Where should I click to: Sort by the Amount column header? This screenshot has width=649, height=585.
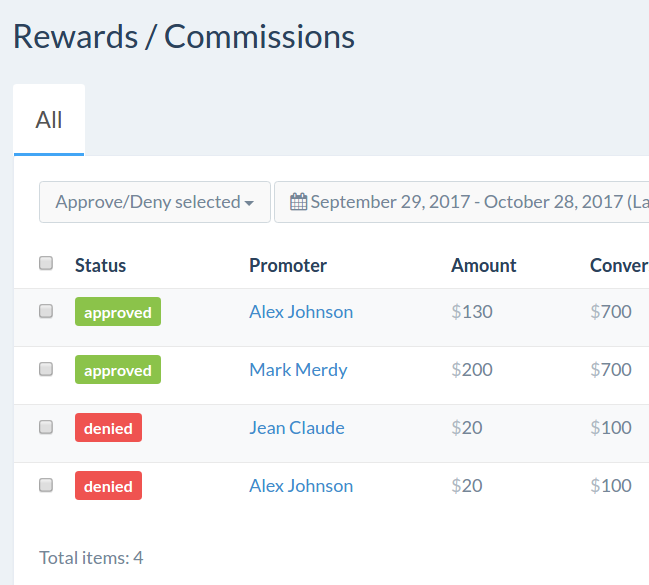484,265
